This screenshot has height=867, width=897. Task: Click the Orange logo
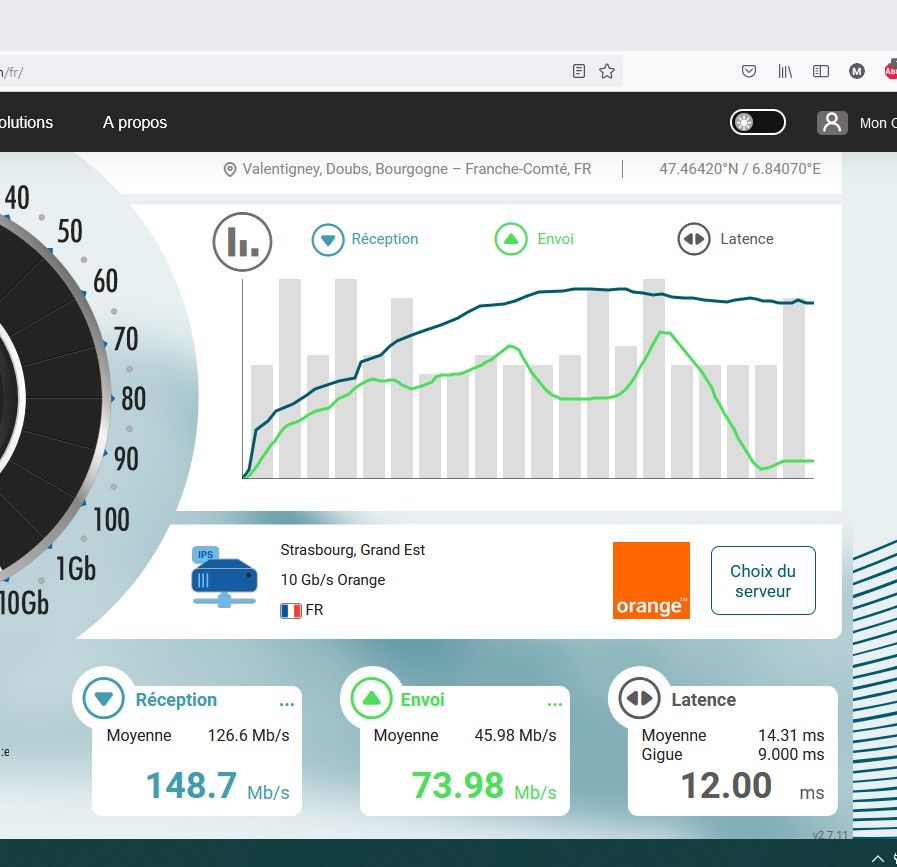point(651,580)
